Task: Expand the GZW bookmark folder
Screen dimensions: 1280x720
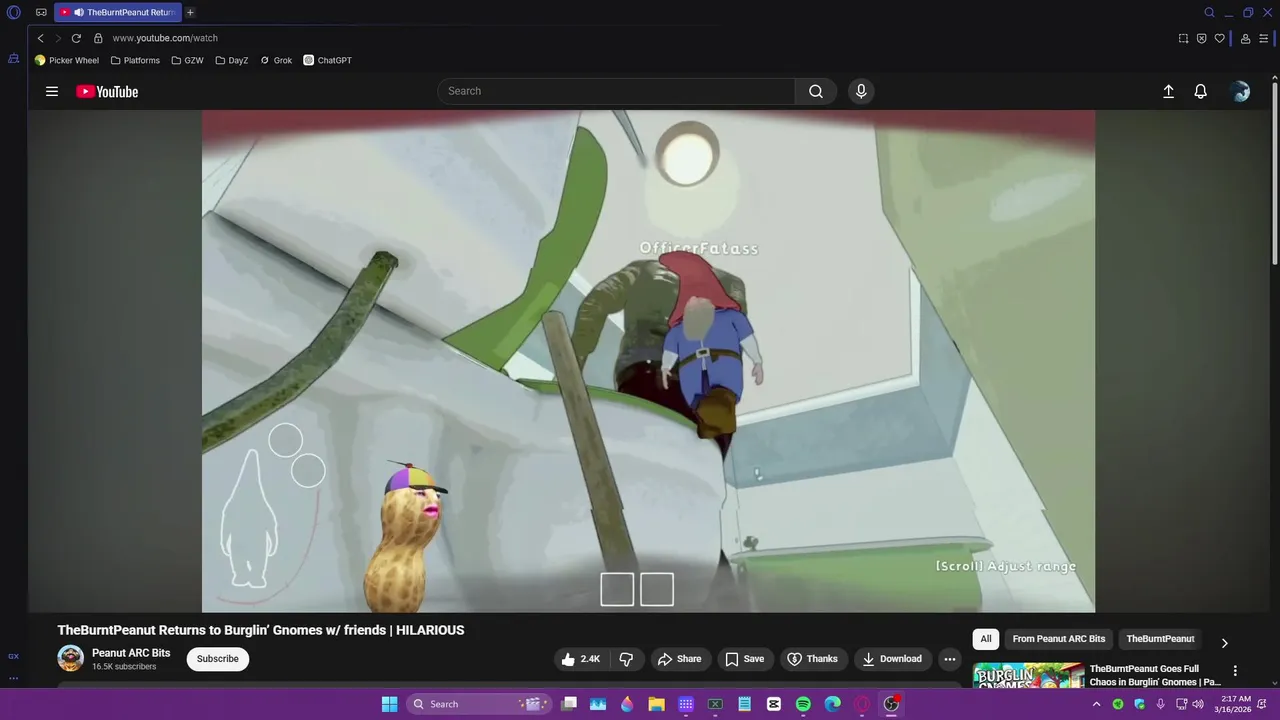Action: [x=187, y=60]
